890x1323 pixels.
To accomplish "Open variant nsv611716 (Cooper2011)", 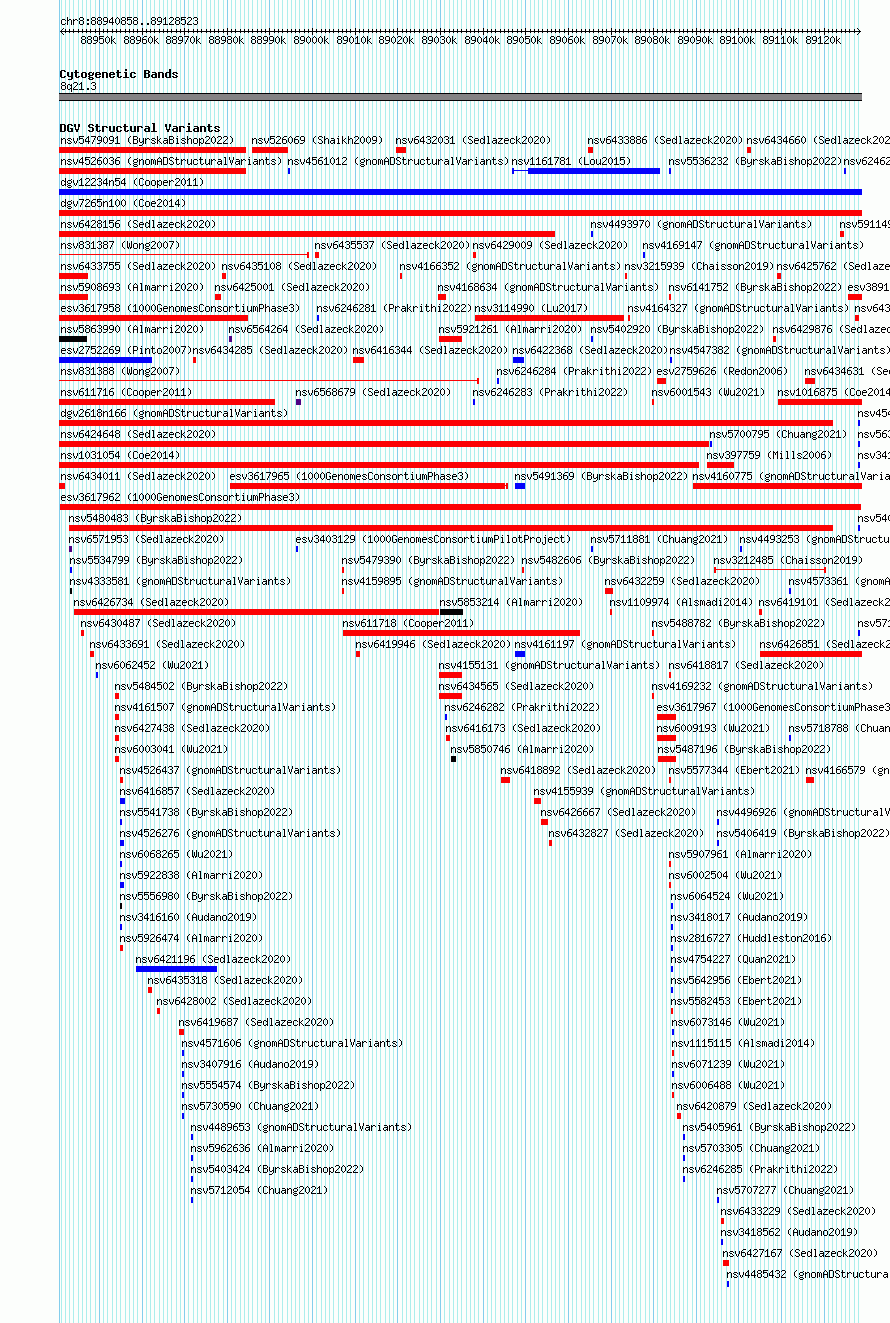I will (x=126, y=393).
